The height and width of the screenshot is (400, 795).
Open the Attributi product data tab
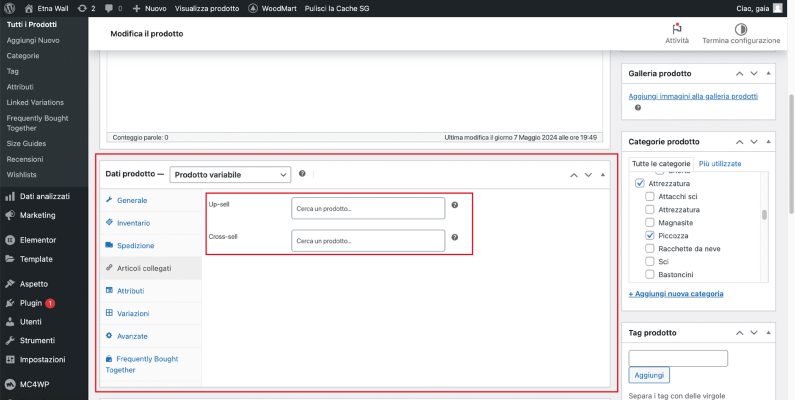(151, 290)
